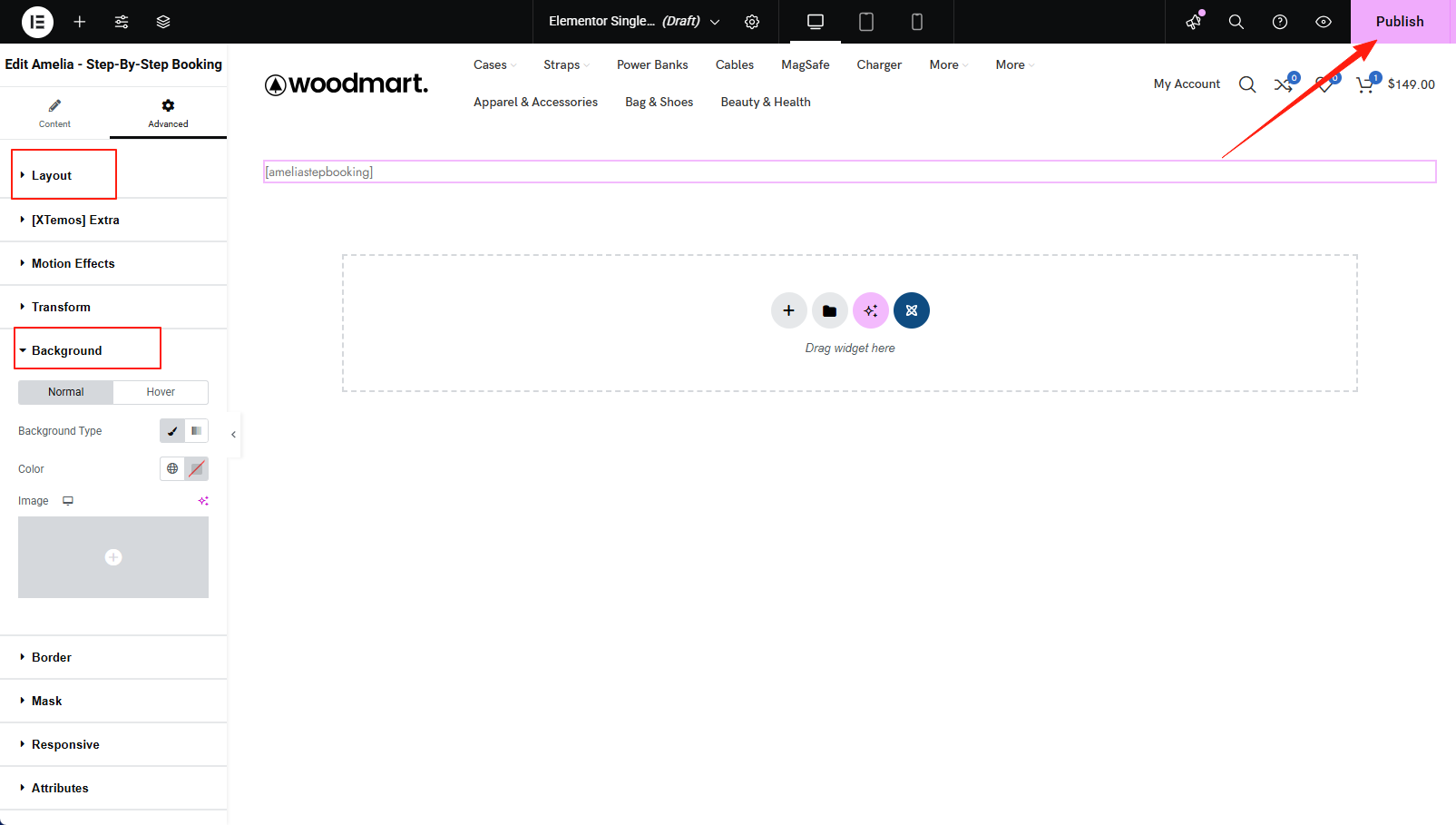Expand the Motion Effects section

pos(73,263)
